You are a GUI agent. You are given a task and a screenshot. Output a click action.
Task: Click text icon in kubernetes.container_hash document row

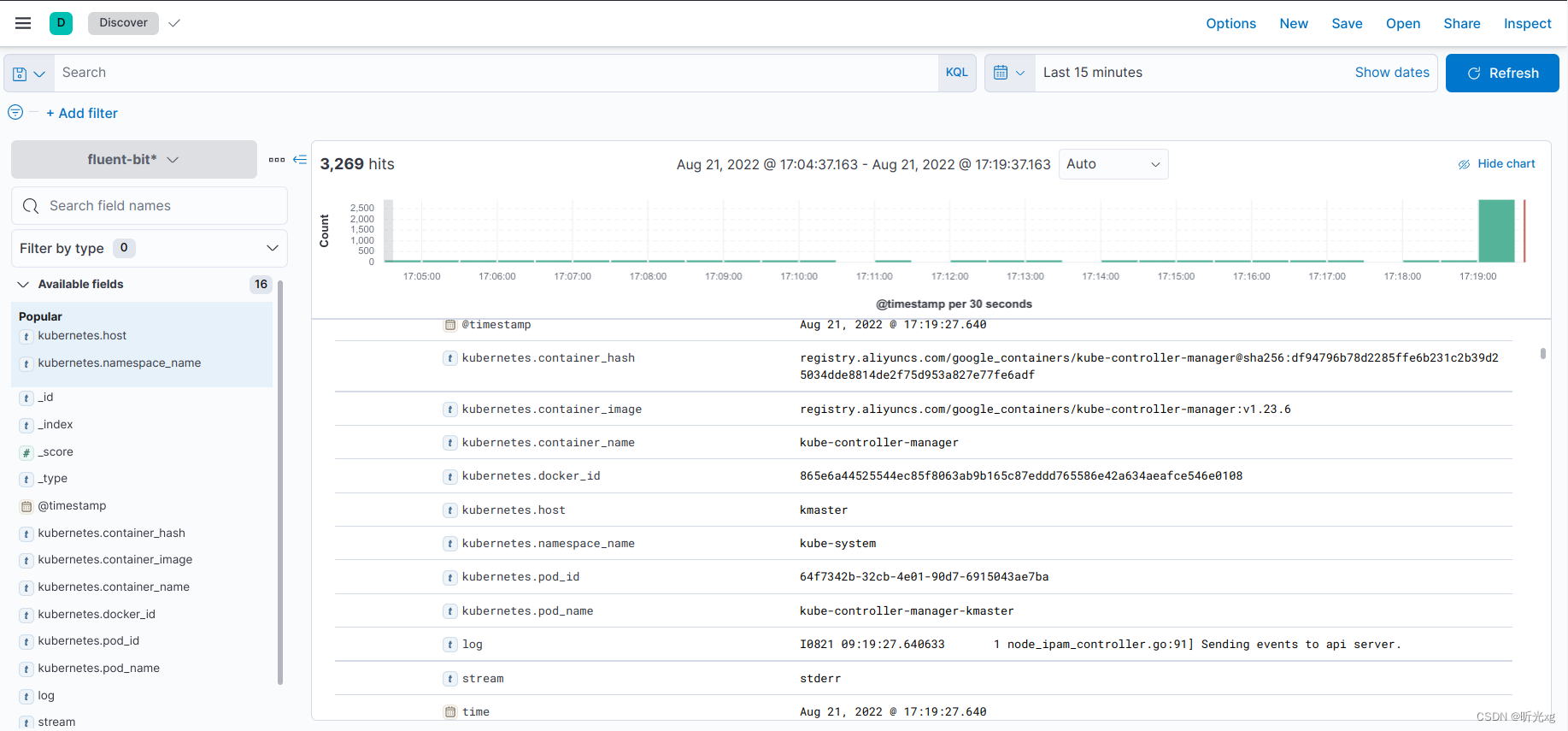[450, 358]
